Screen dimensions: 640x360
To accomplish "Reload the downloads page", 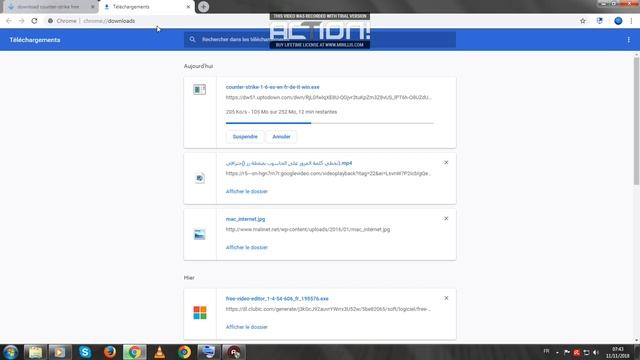I will (34, 21).
